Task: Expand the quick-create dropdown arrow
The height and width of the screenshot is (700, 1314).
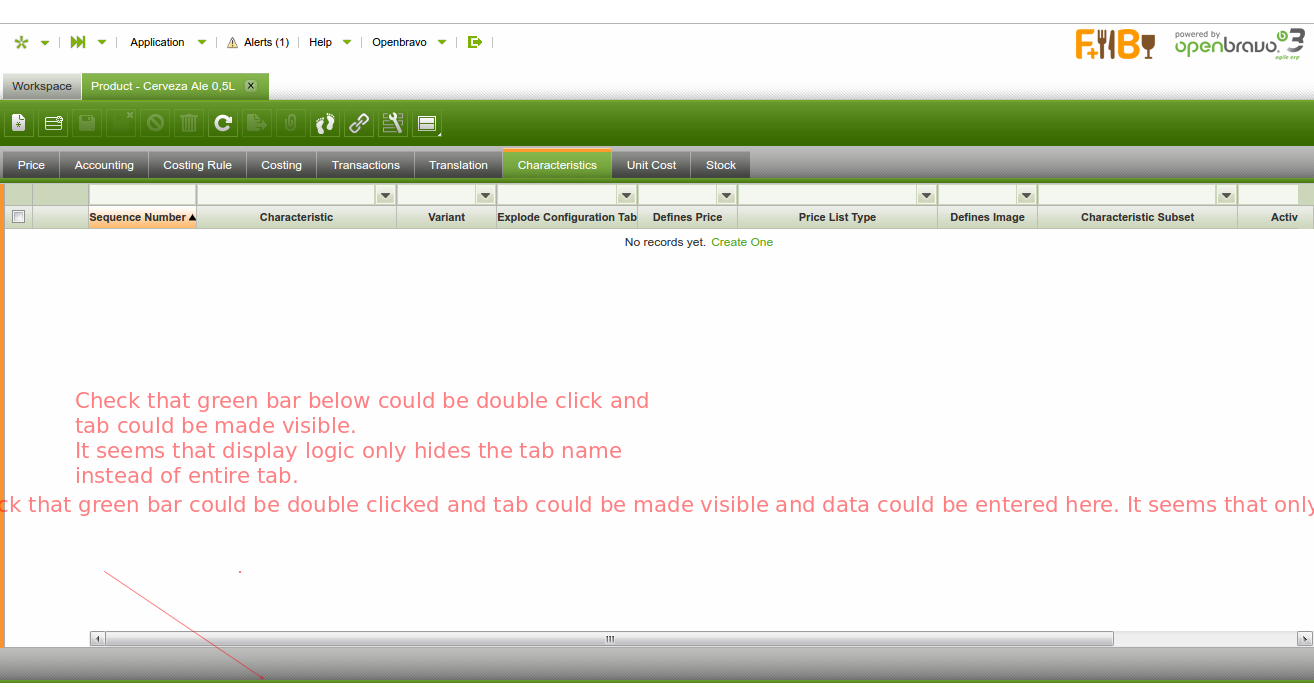Action: tap(45, 43)
